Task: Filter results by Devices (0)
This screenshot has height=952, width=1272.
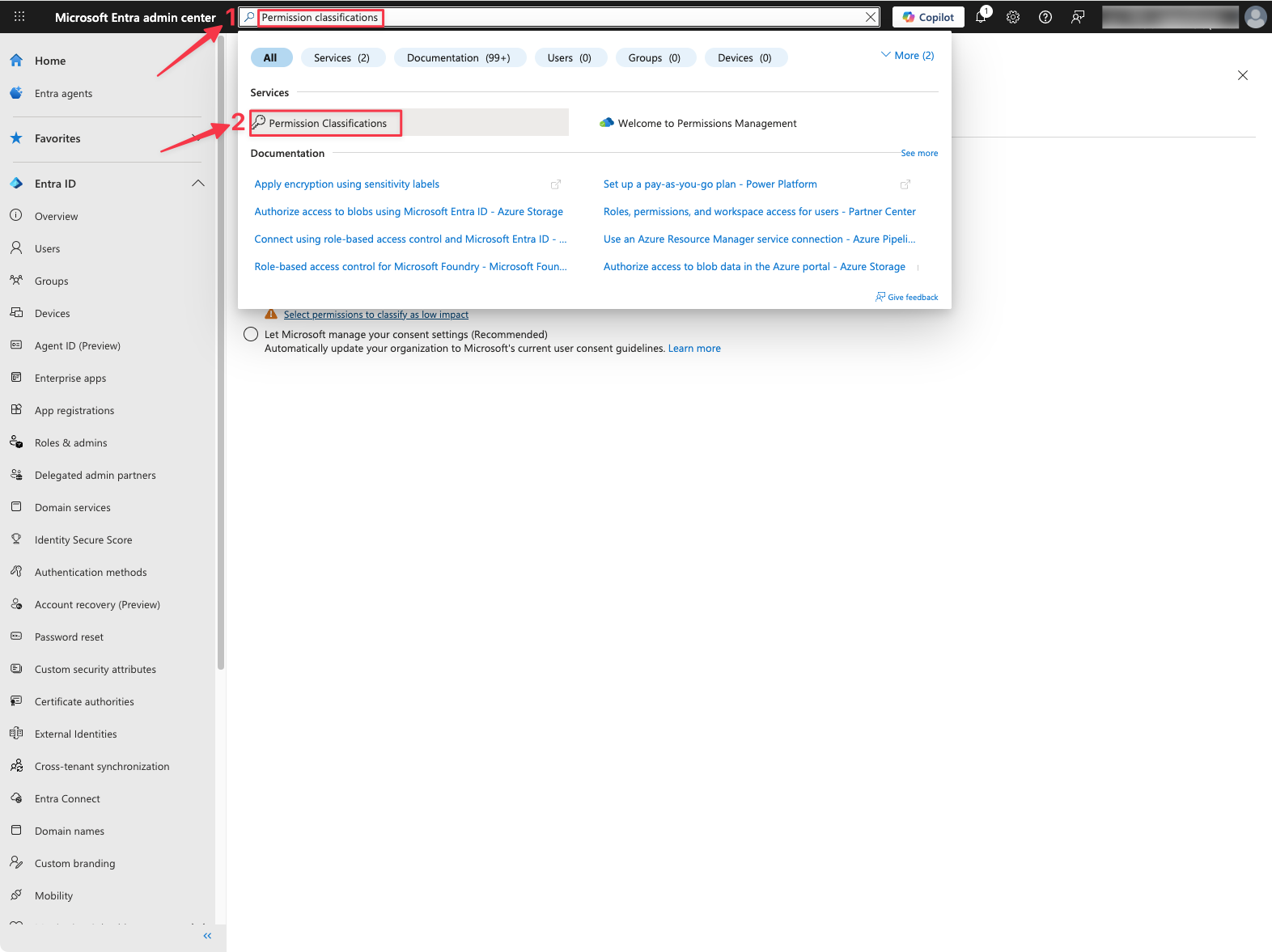Action: (x=744, y=57)
